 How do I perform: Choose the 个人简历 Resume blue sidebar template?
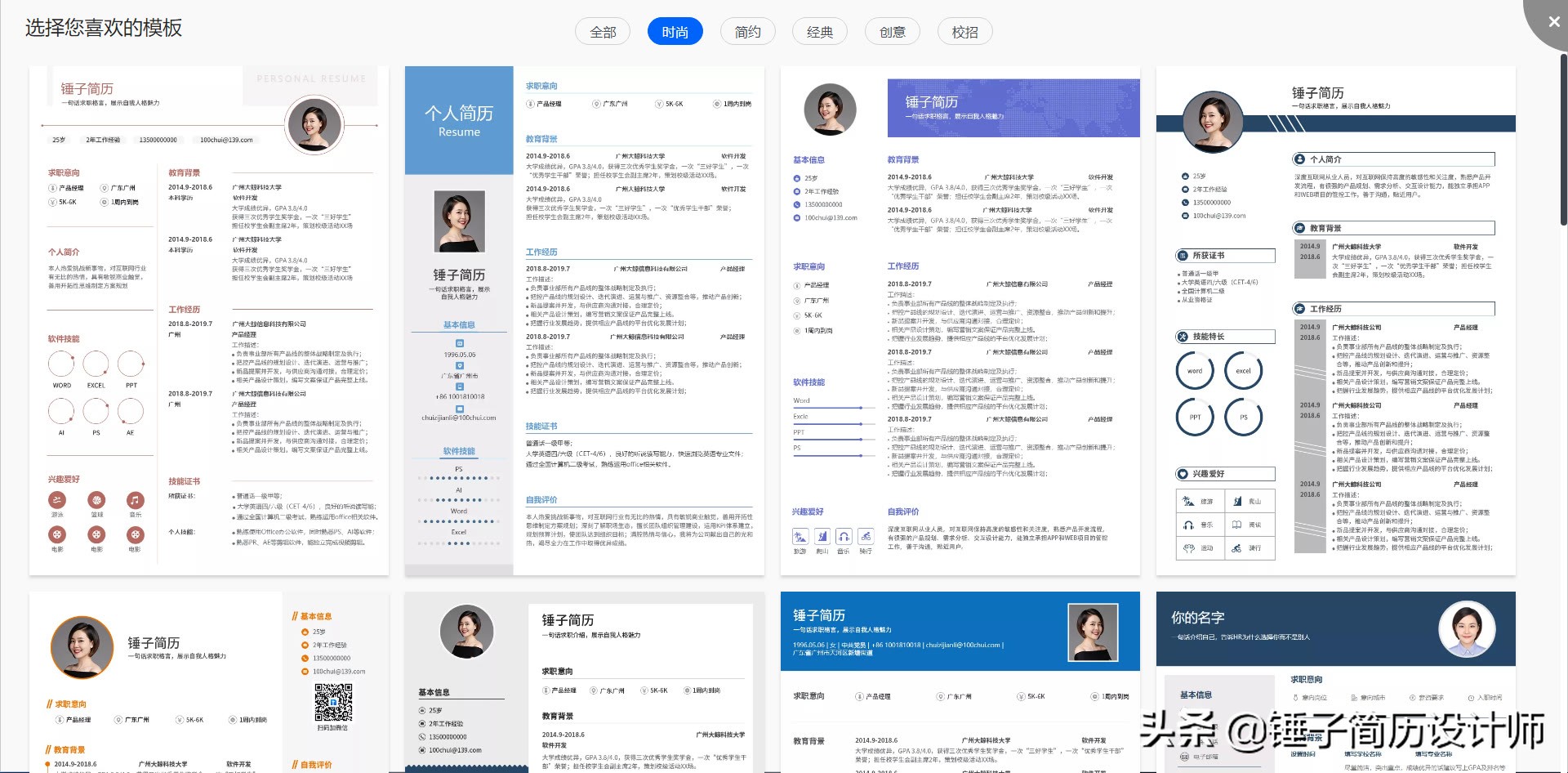pyautogui.click(x=584, y=320)
